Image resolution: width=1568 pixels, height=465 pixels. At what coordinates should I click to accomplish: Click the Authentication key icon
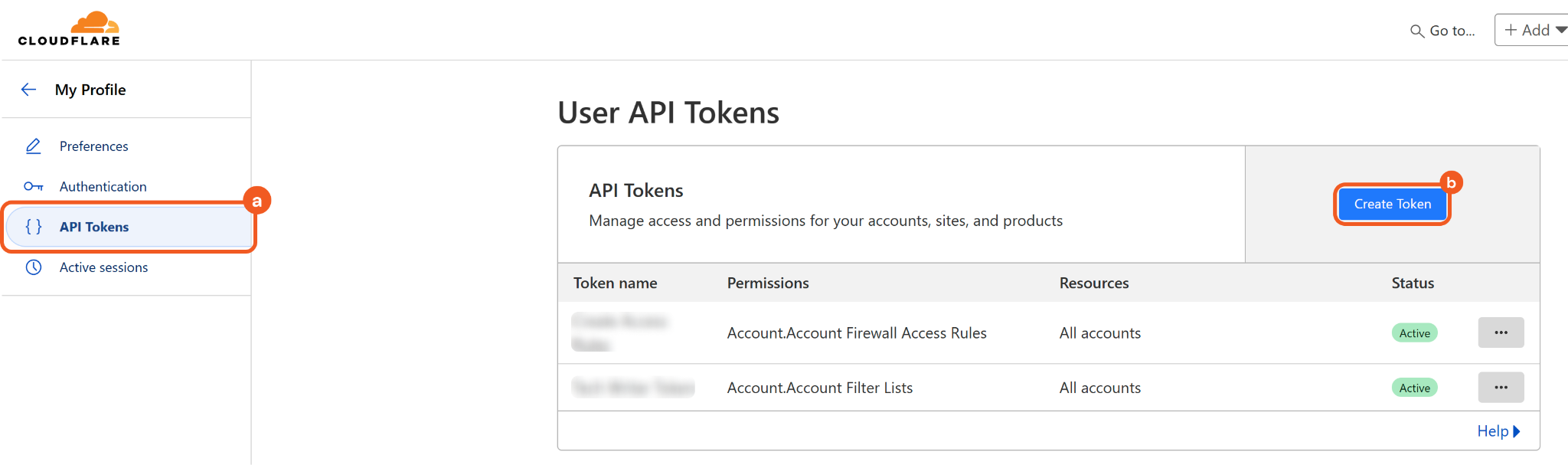pos(33,186)
